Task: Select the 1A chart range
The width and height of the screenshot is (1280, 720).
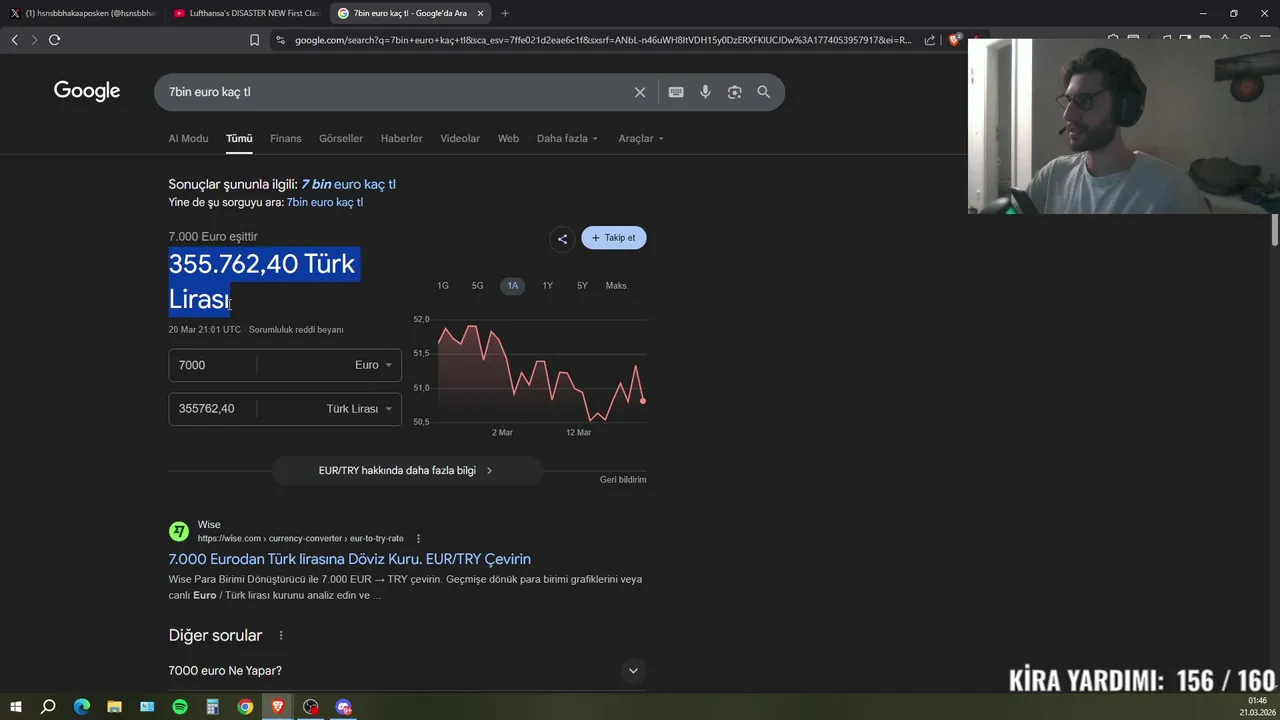Action: pyautogui.click(x=512, y=286)
